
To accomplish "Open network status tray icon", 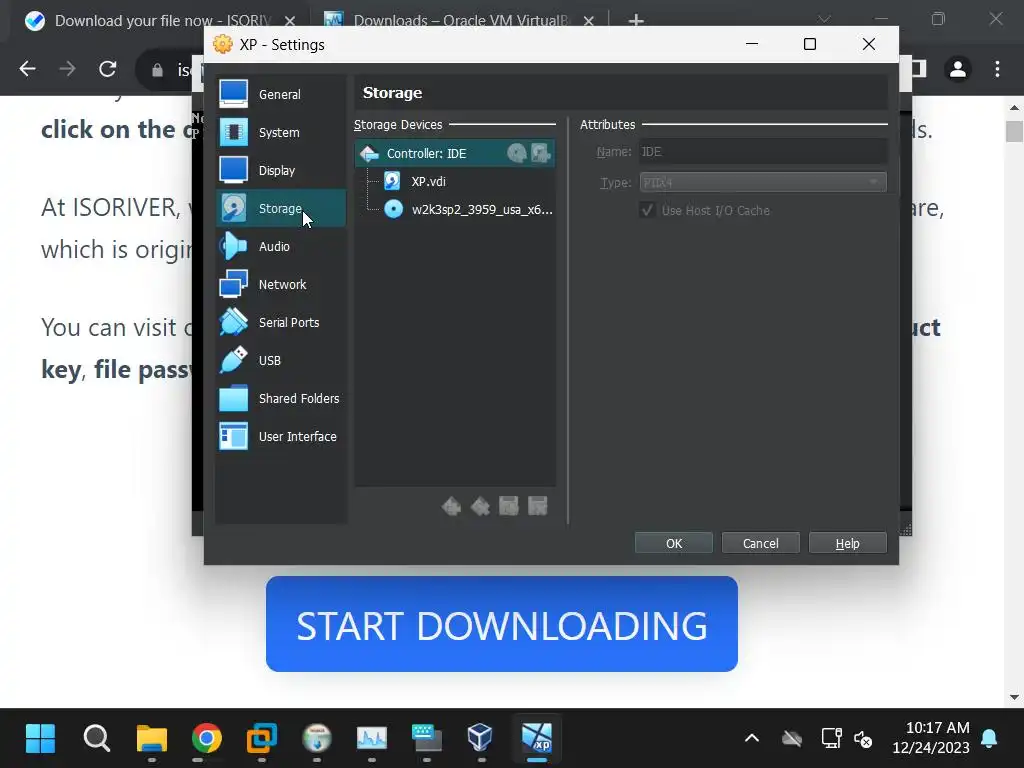I will [831, 739].
